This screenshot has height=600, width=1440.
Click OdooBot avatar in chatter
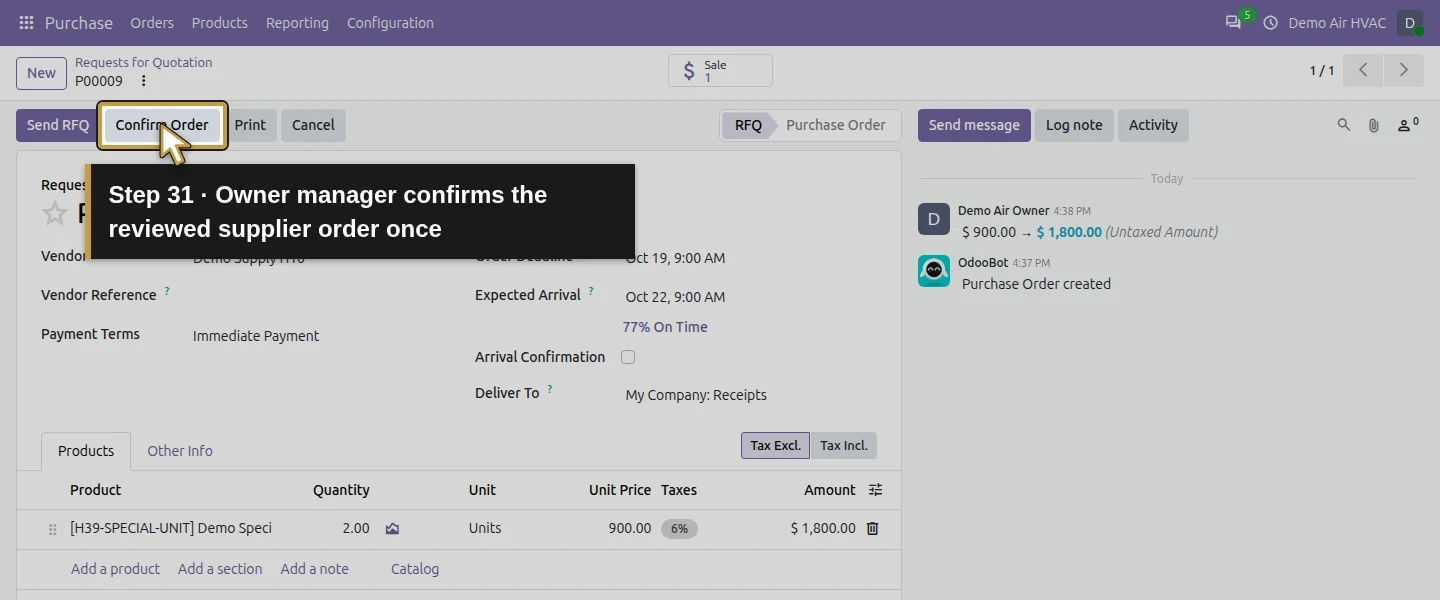(934, 271)
